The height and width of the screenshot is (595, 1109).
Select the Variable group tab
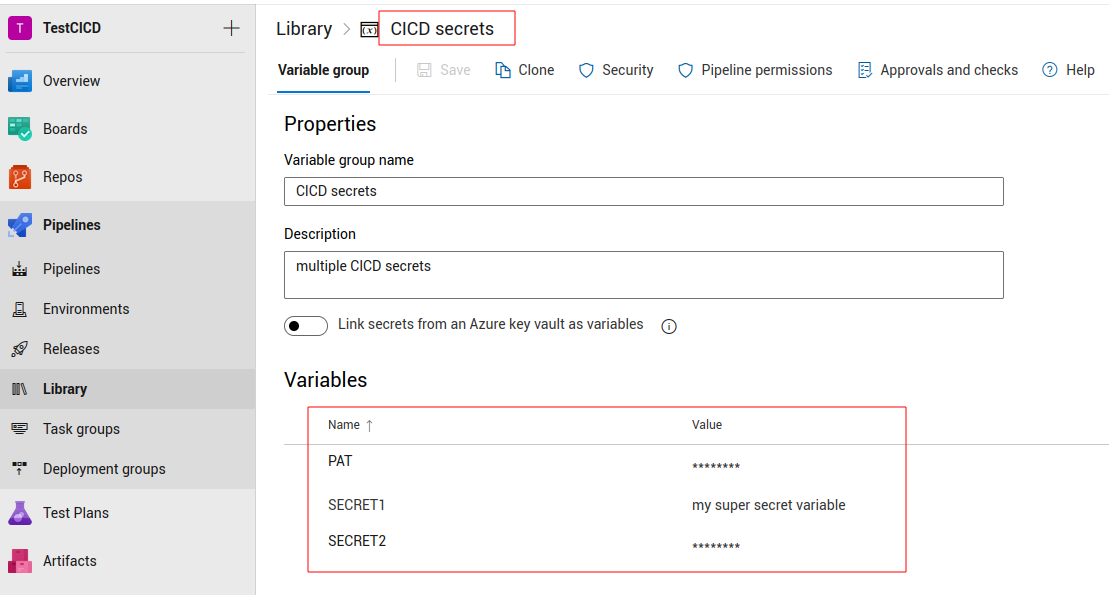(x=323, y=70)
